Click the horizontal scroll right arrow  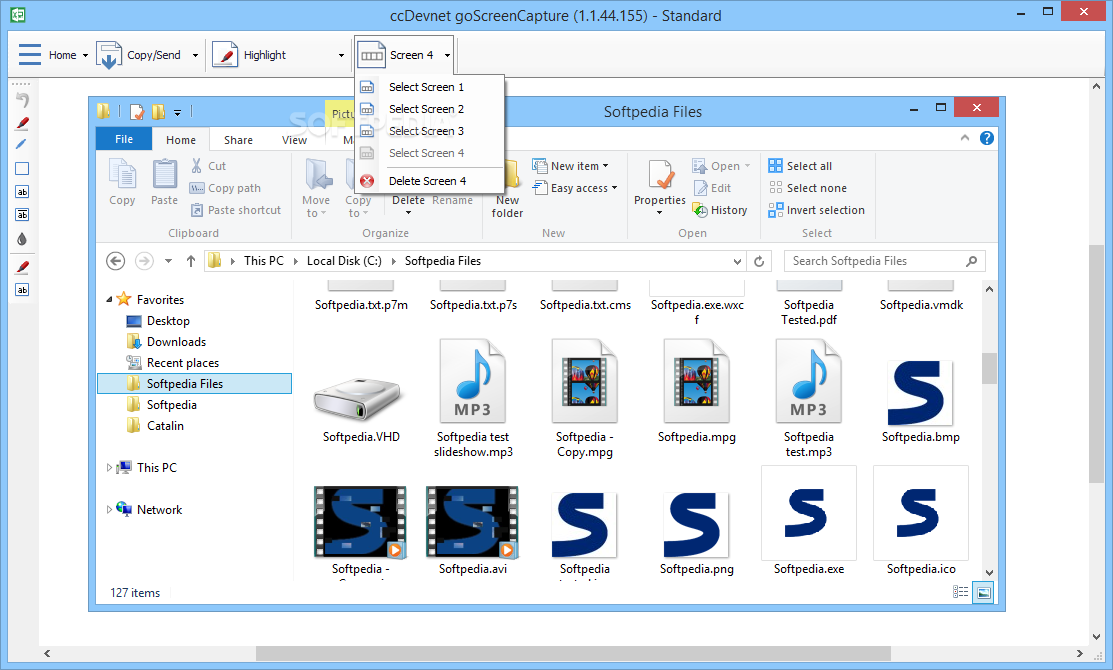pyautogui.click(x=1080, y=653)
